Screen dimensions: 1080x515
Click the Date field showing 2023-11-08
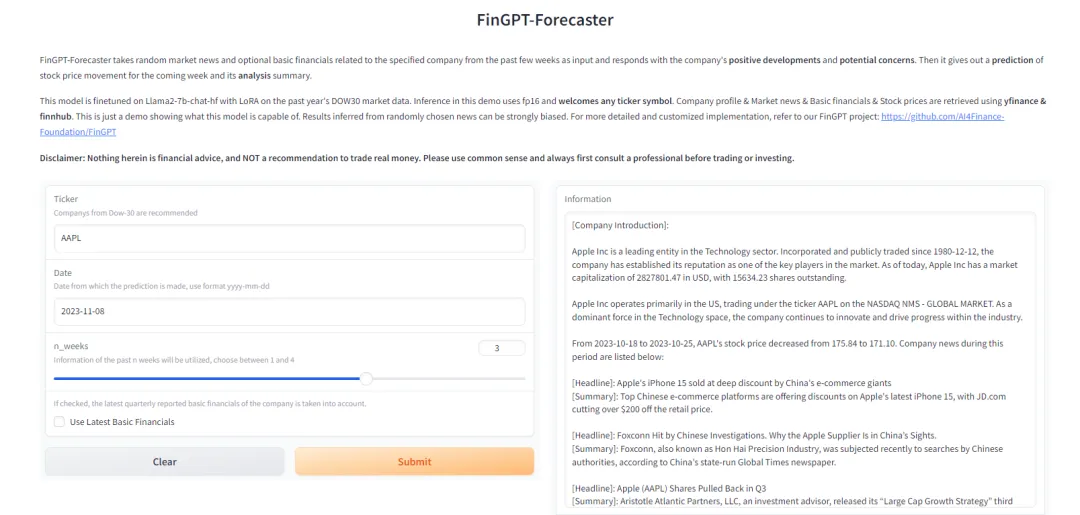click(x=288, y=312)
